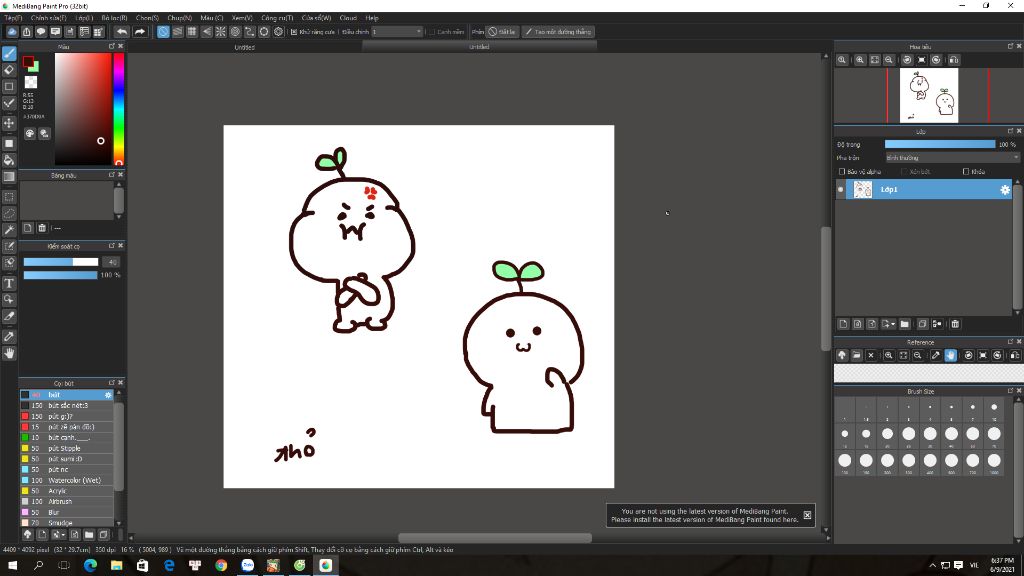This screenshot has width=1024, height=576.
Task: Open Windows Start menu
Action: pyautogui.click(x=12, y=566)
